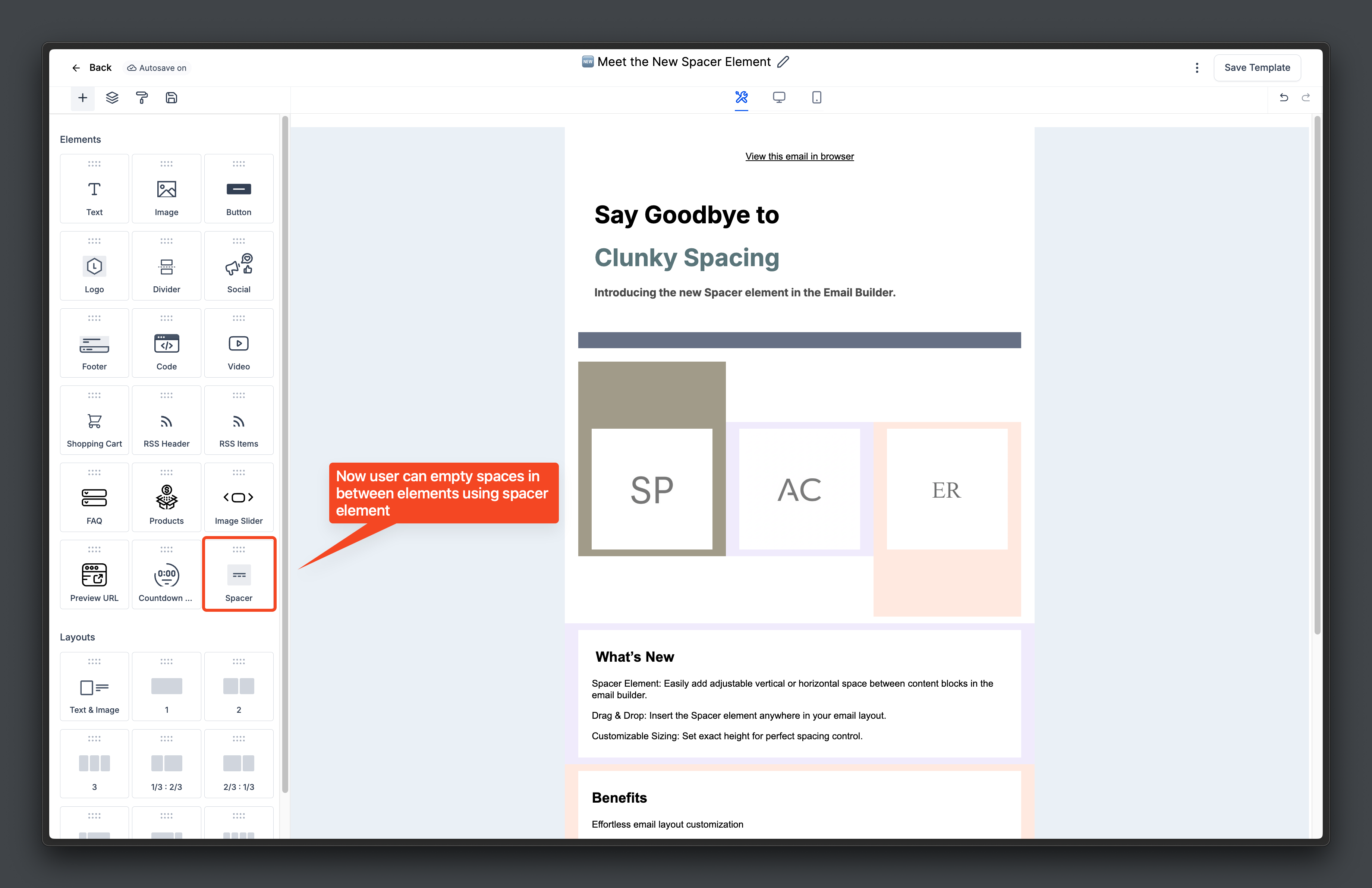Open View this email in browser link
The width and height of the screenshot is (1372, 888).
799,156
